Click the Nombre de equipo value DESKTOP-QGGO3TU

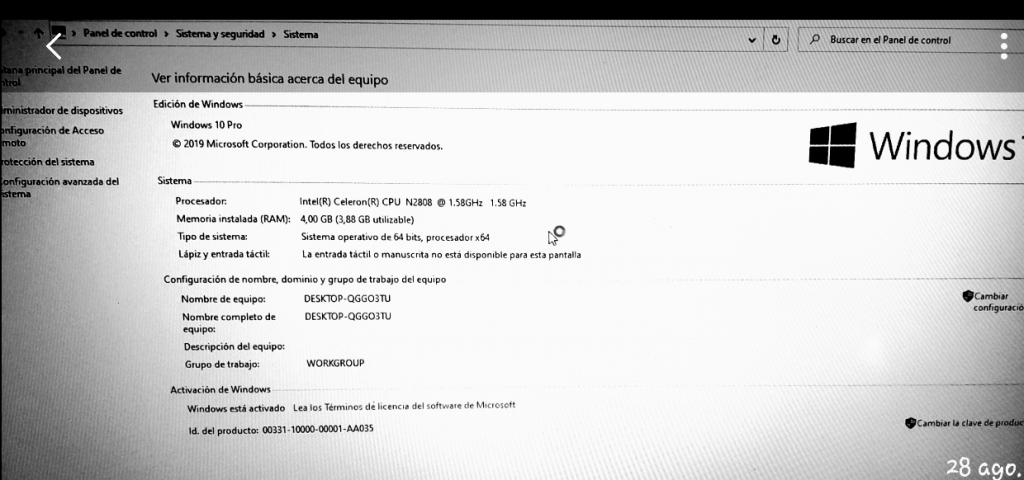(347, 299)
